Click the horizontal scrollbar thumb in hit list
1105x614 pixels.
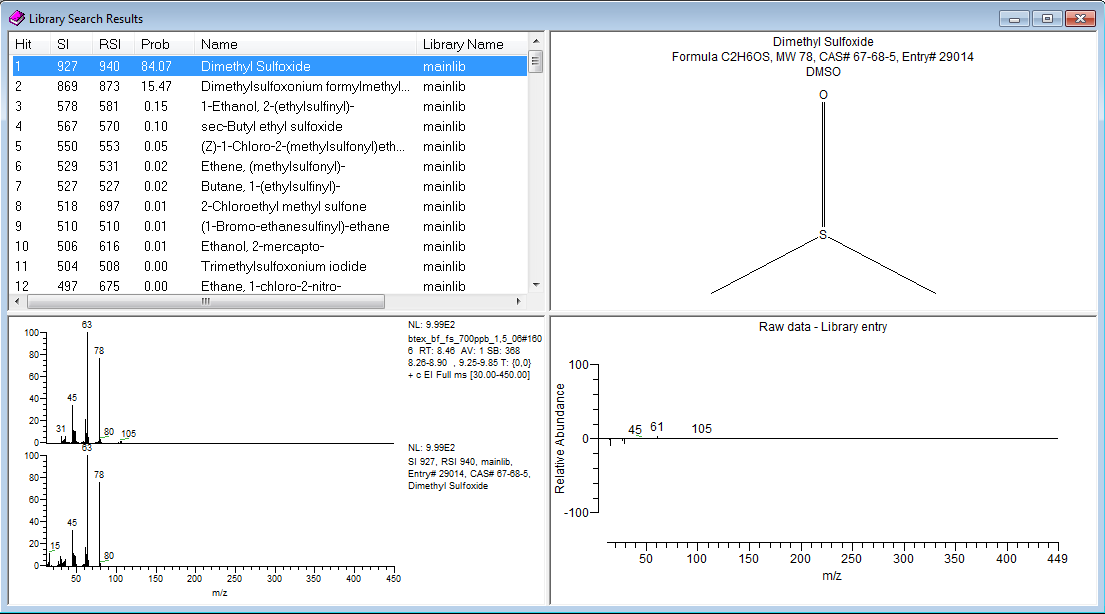(x=206, y=301)
